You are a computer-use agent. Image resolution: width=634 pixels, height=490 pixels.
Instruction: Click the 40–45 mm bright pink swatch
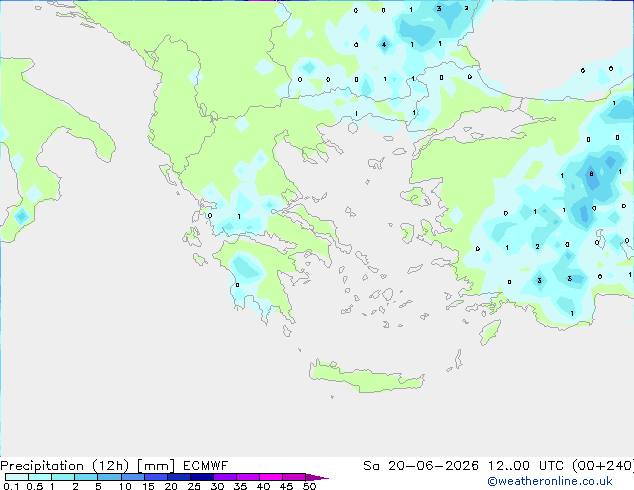[x=271, y=477]
